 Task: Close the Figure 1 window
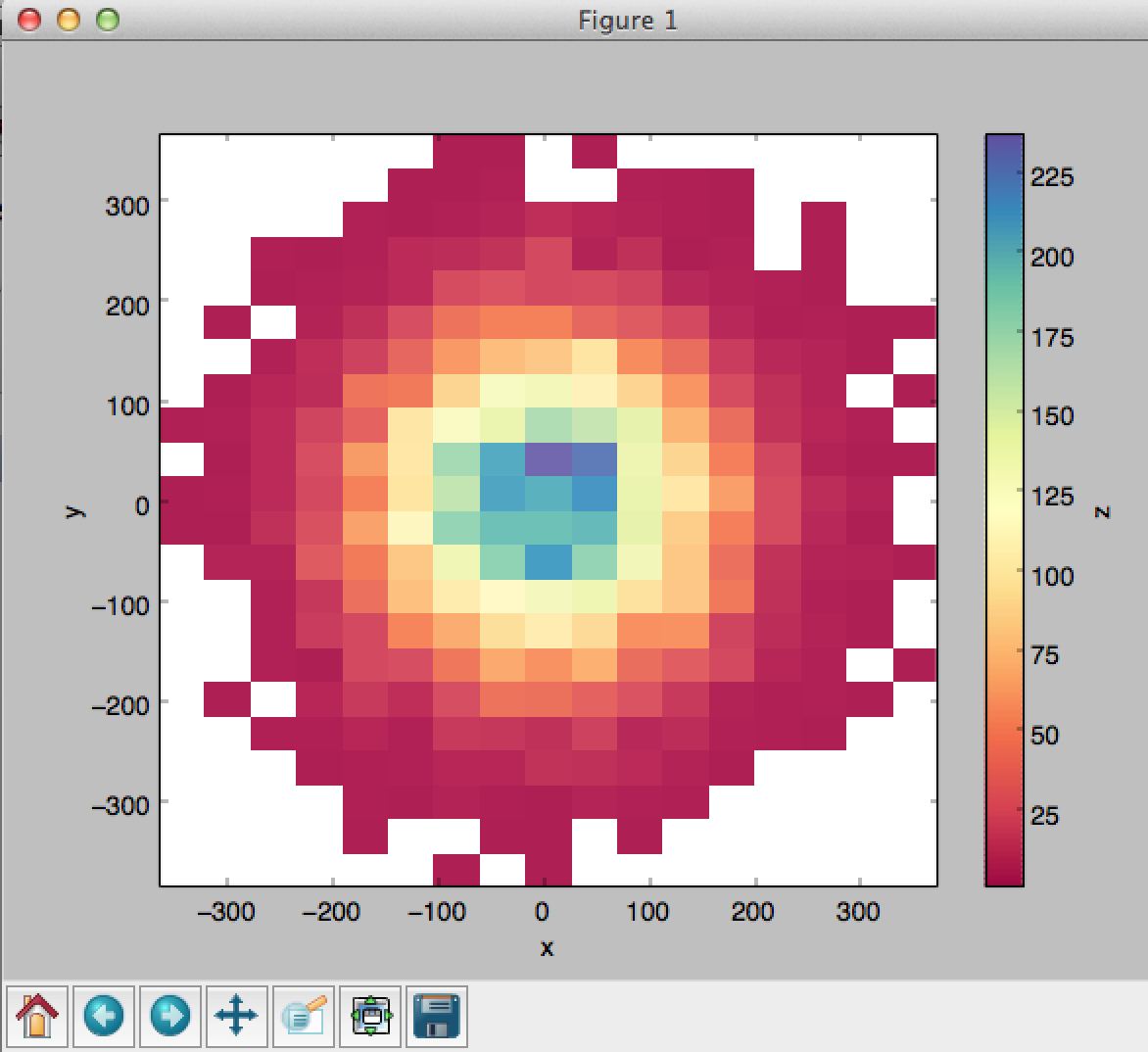tap(29, 19)
